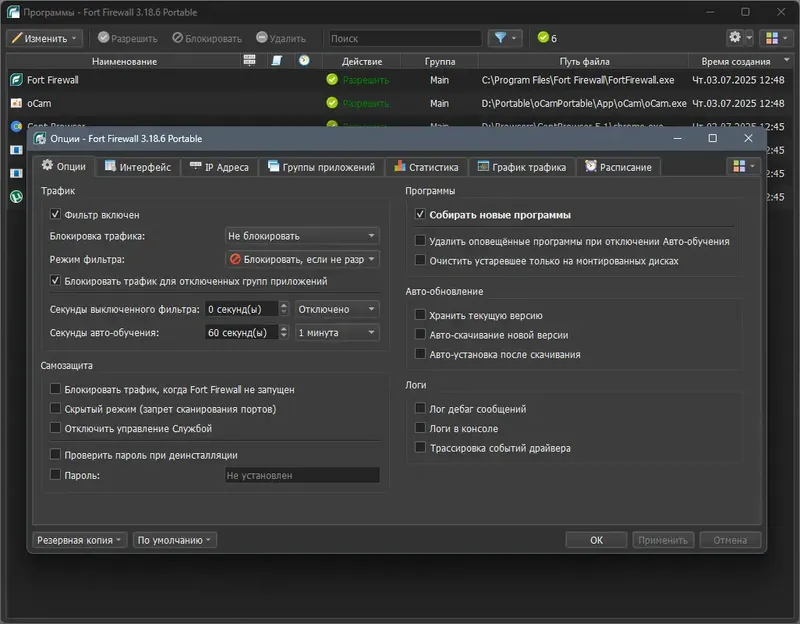Open the 'Режим фильтра' dropdown

click(x=302, y=259)
